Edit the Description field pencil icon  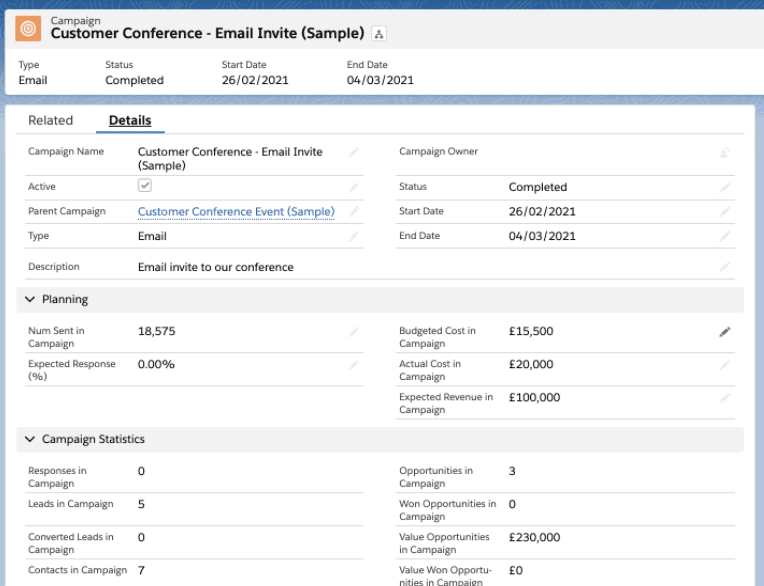pos(725,267)
